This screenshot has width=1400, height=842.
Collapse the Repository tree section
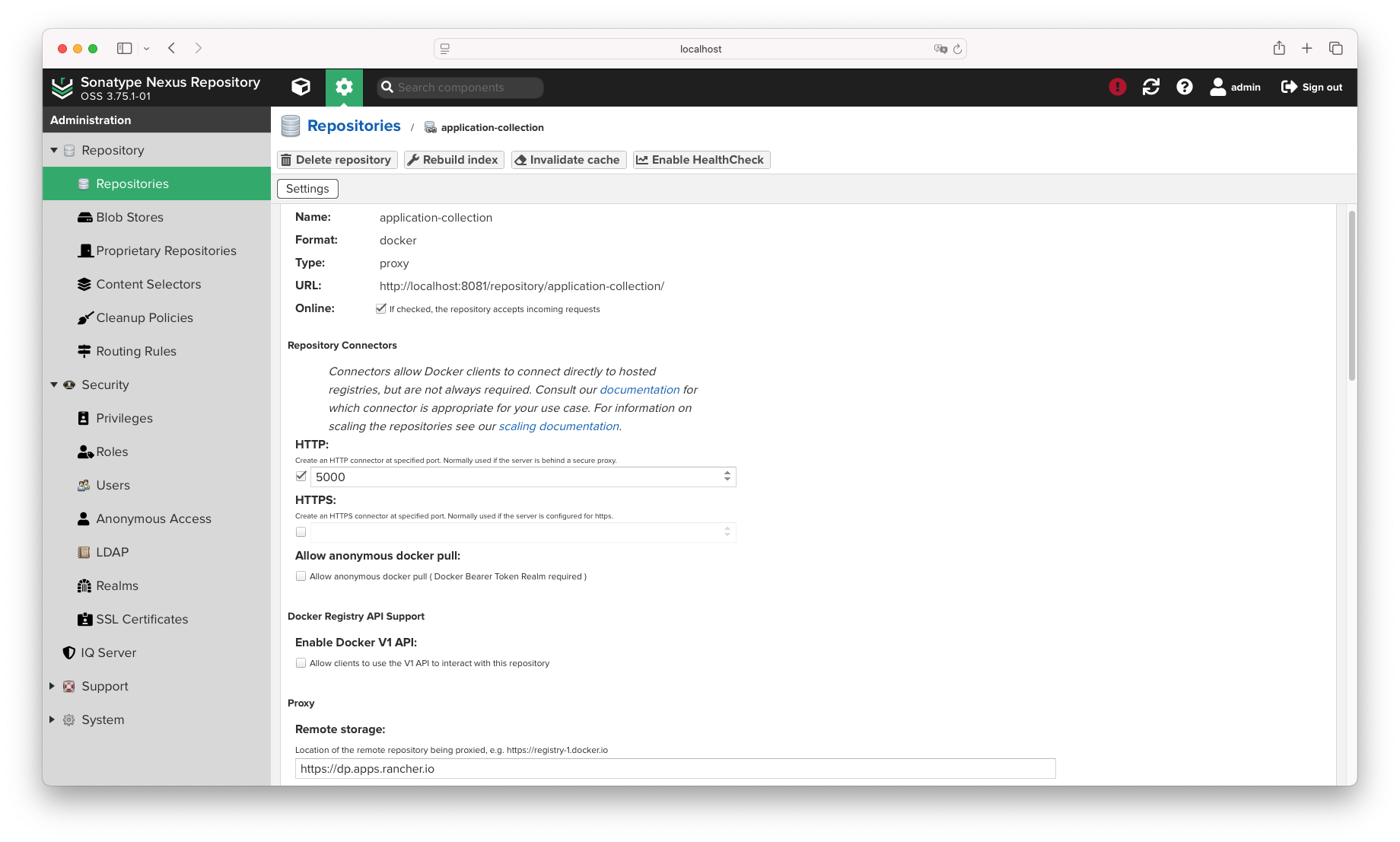coord(54,150)
